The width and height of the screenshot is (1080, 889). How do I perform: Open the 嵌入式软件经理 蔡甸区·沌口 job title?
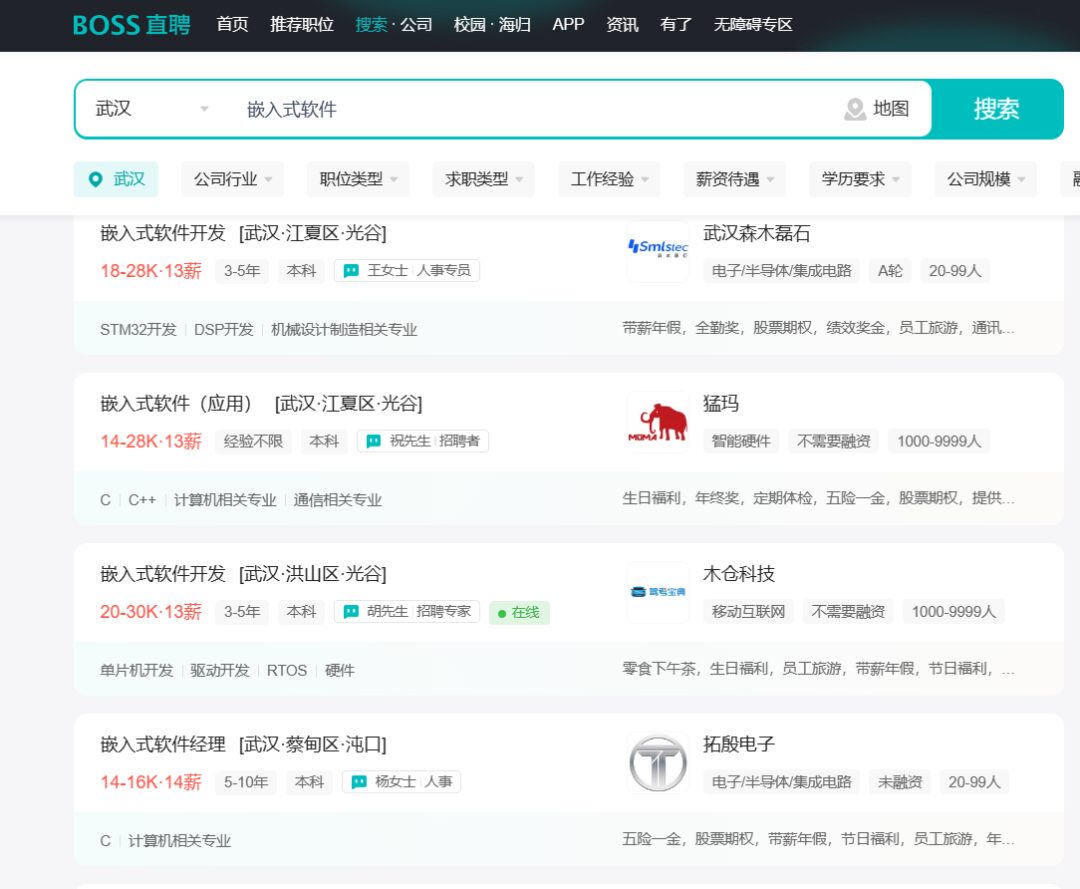243,744
